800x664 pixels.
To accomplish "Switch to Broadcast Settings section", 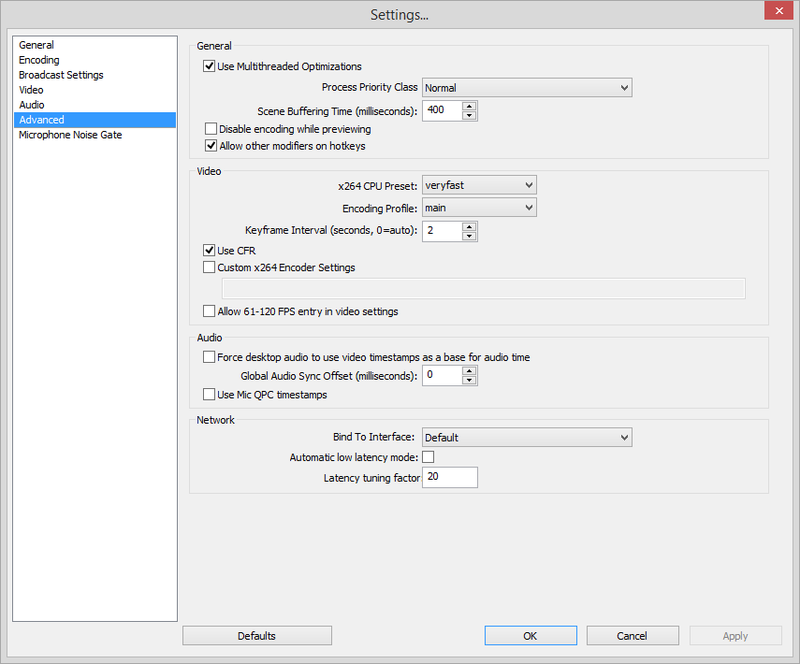I will (61, 75).
